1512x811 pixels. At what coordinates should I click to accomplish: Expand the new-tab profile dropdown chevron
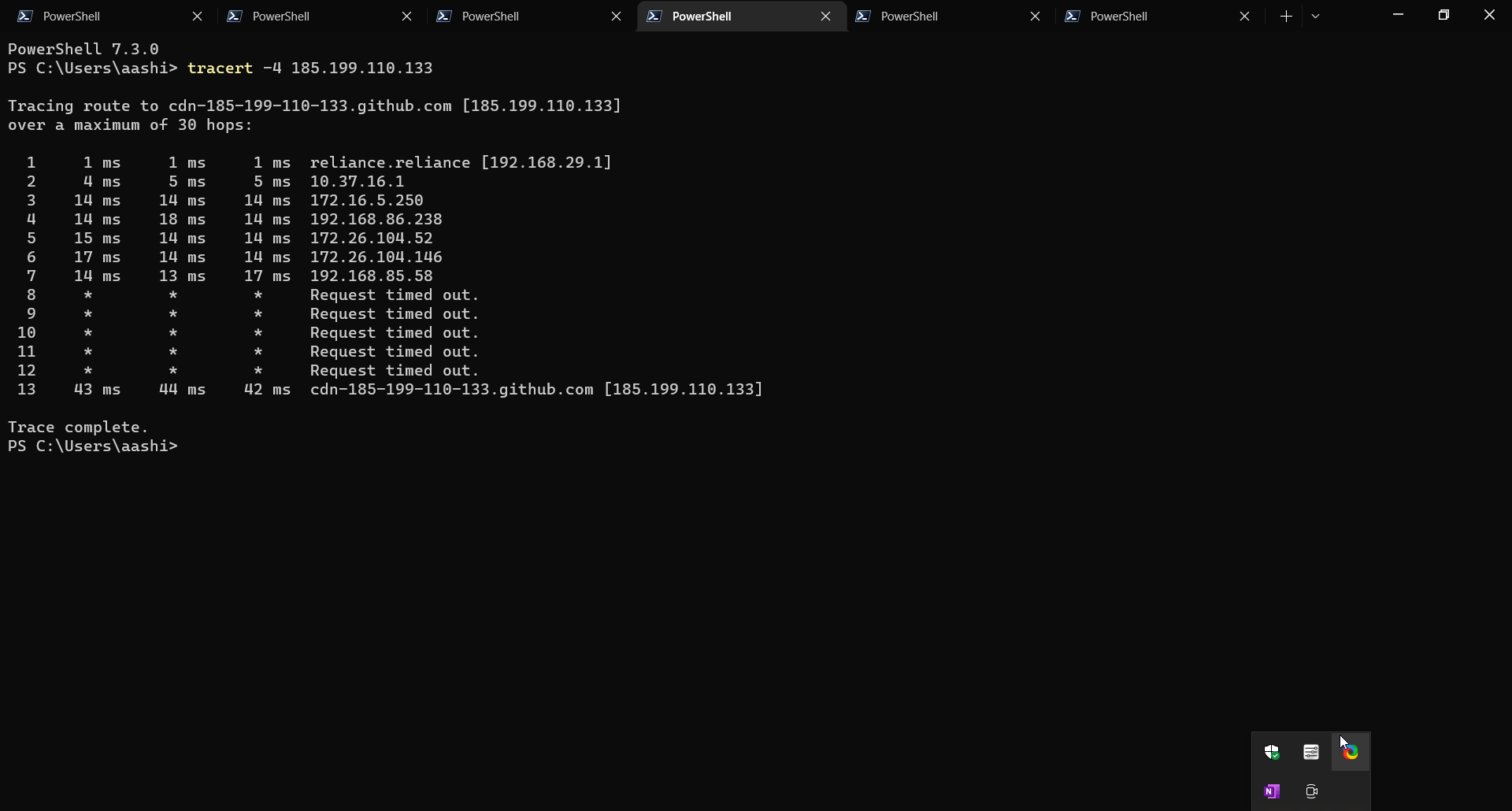[1315, 16]
